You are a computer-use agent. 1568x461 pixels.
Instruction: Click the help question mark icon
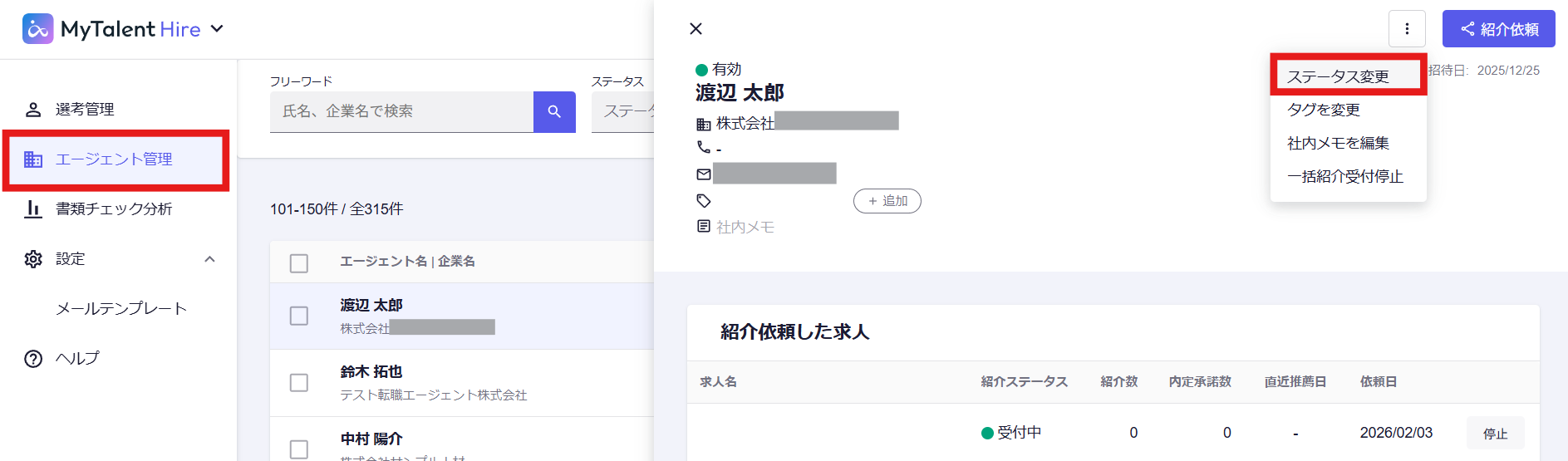pyautogui.click(x=33, y=359)
